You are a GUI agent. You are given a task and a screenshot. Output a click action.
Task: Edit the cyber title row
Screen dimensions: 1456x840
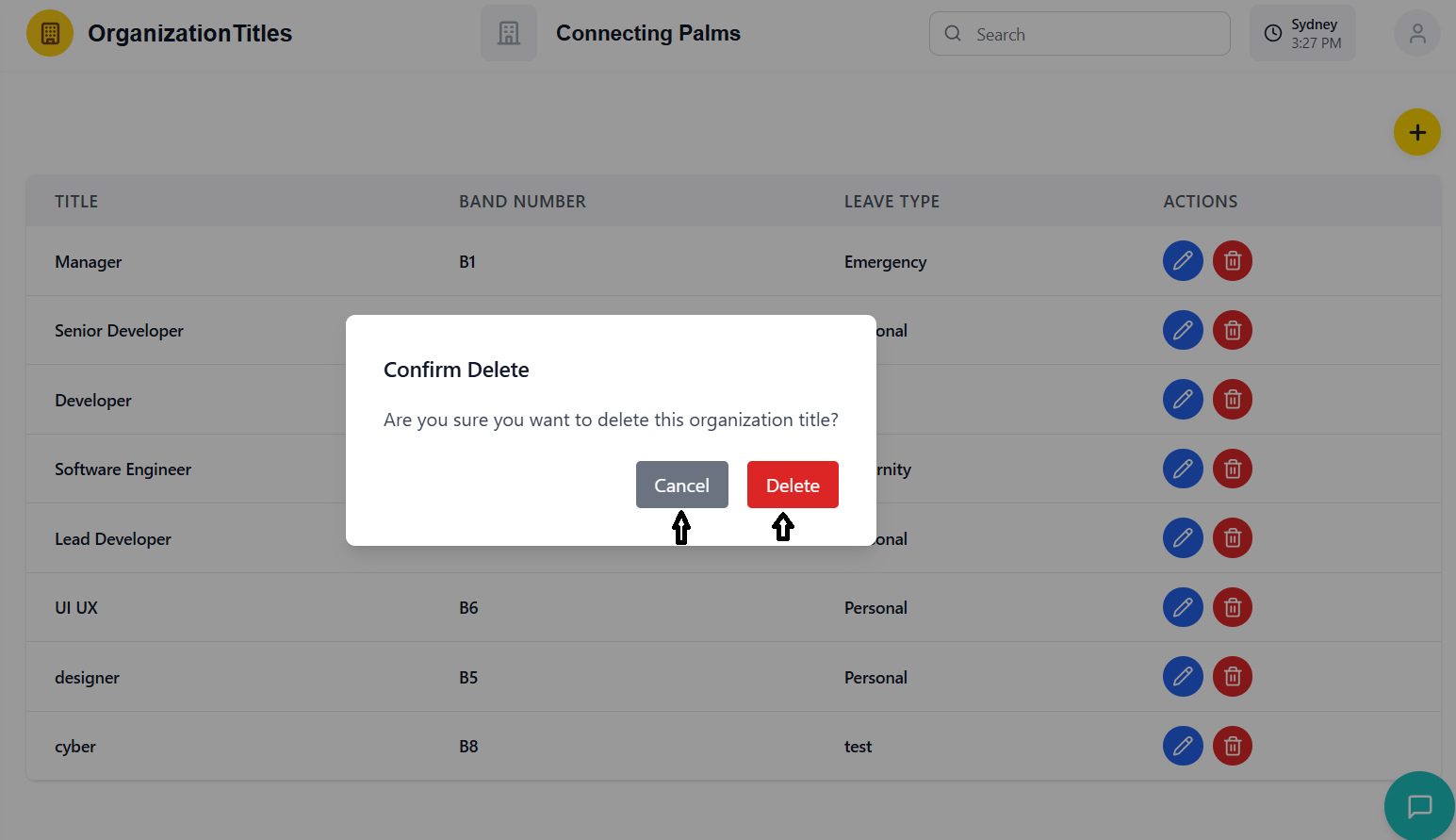1183,746
